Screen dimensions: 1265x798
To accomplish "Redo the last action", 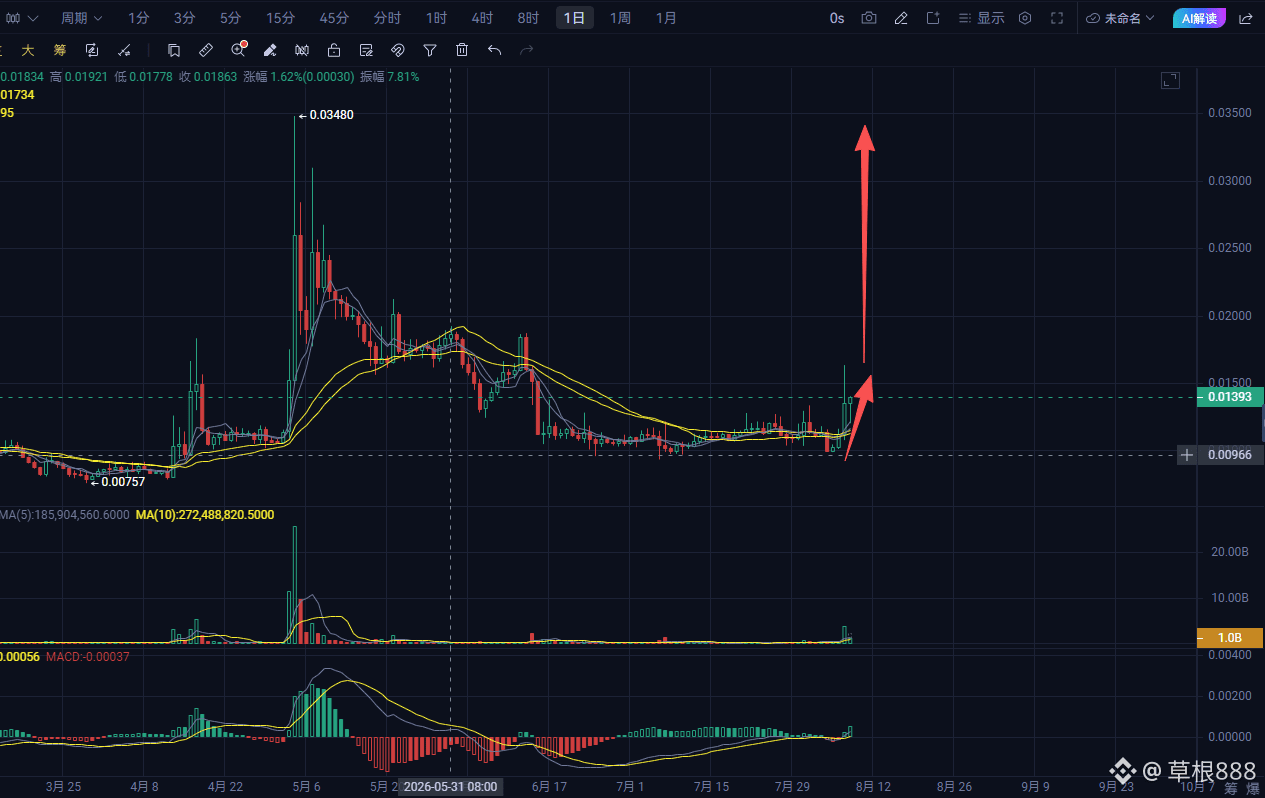I will pos(526,50).
